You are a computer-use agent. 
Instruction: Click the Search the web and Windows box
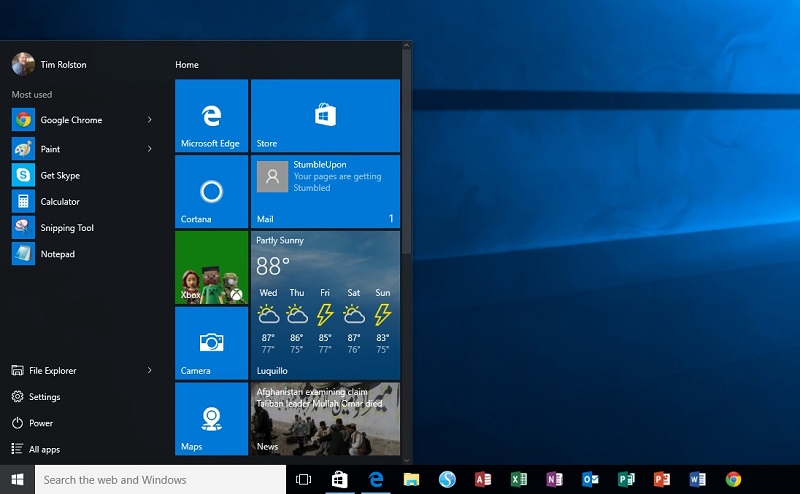pyautogui.click(x=160, y=480)
